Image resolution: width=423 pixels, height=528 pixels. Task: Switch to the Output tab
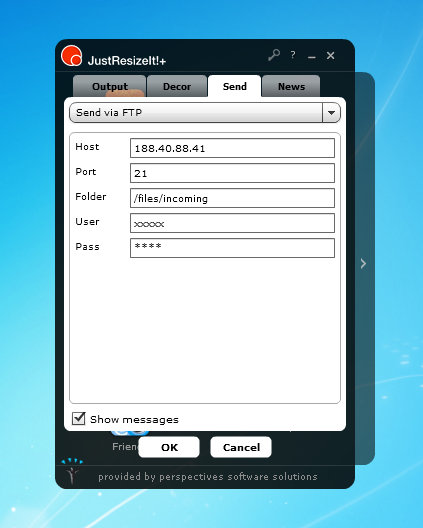[110, 87]
